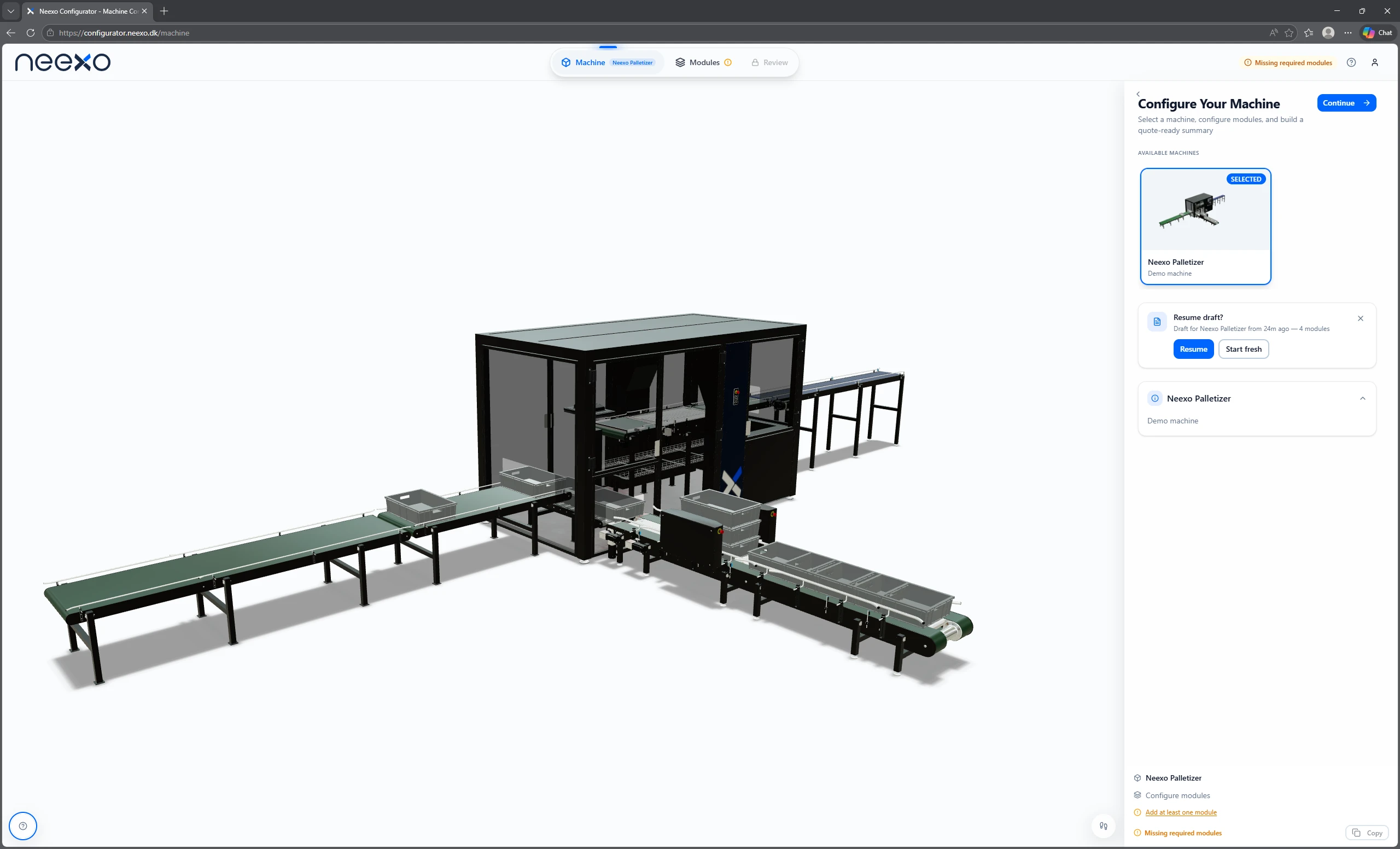Refresh the page
This screenshot has height=849, width=1400.
31,32
